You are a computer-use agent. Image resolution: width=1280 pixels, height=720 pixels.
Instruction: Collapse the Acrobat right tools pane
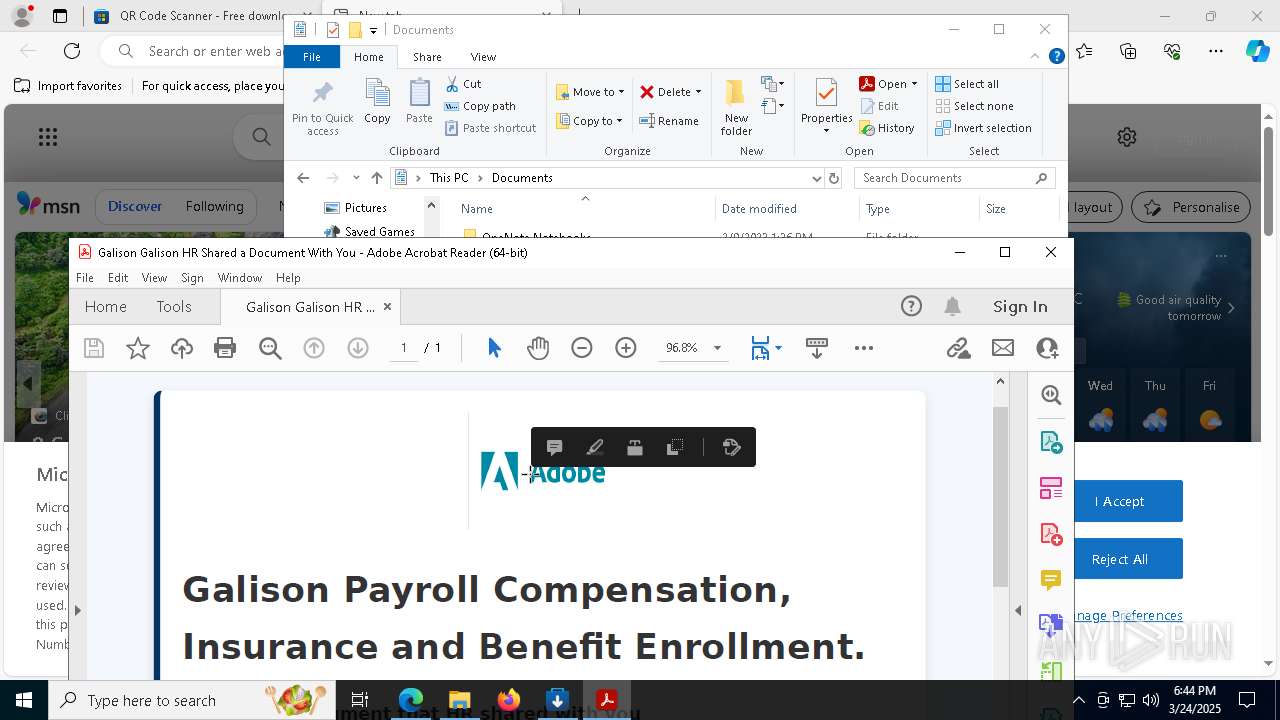(1018, 610)
